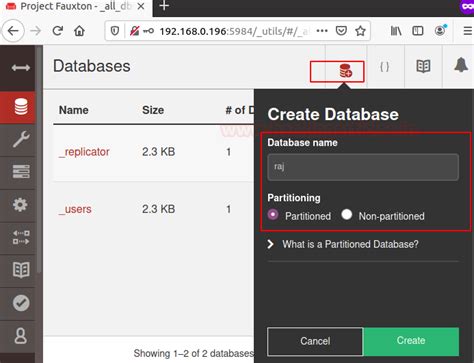
Task: Go back with browser back arrow
Action: point(13,31)
